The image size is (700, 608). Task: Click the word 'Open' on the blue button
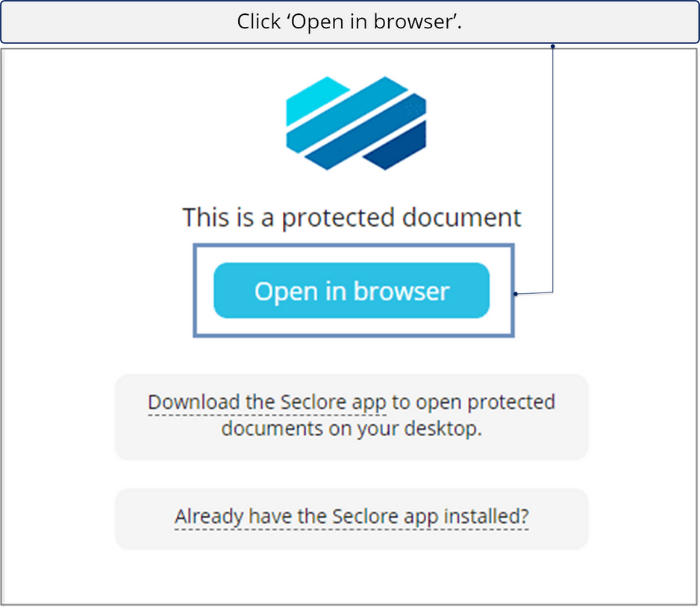click(286, 293)
